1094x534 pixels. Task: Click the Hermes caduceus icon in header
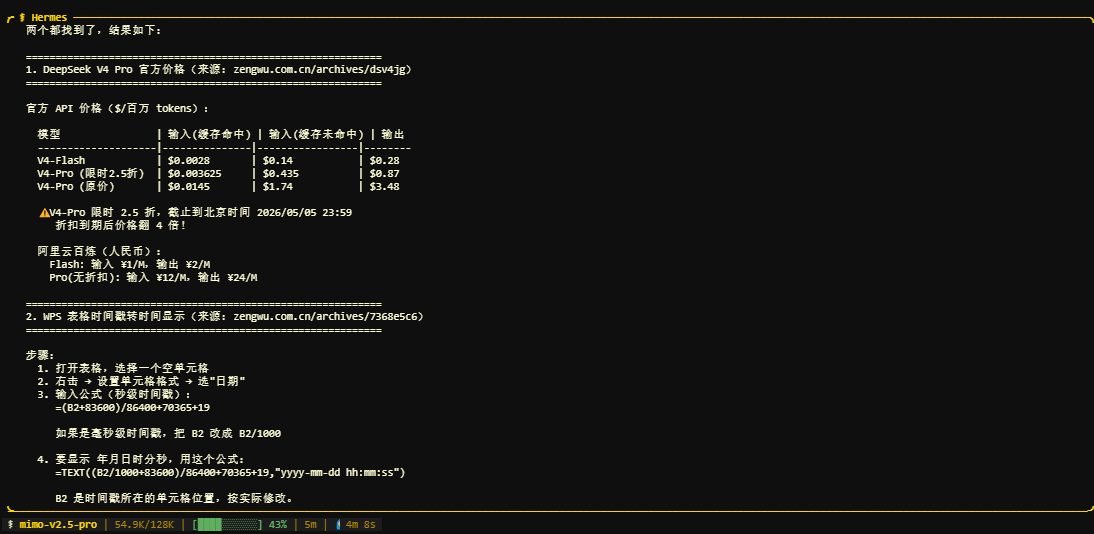(22, 17)
